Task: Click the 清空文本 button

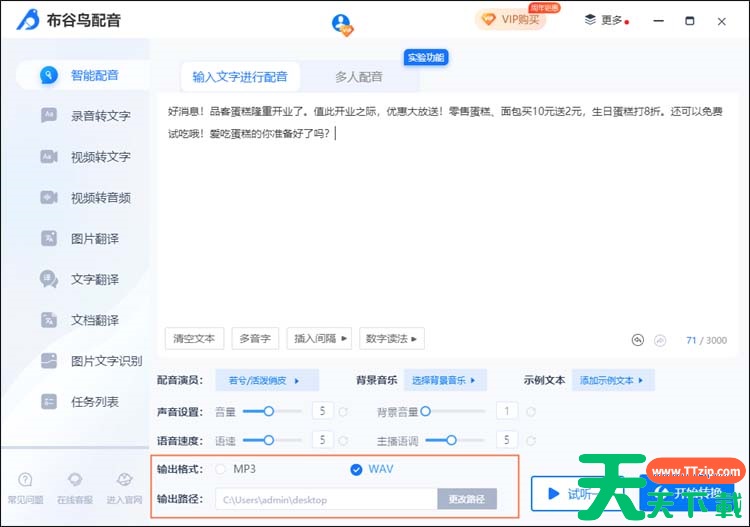Action: click(x=194, y=339)
